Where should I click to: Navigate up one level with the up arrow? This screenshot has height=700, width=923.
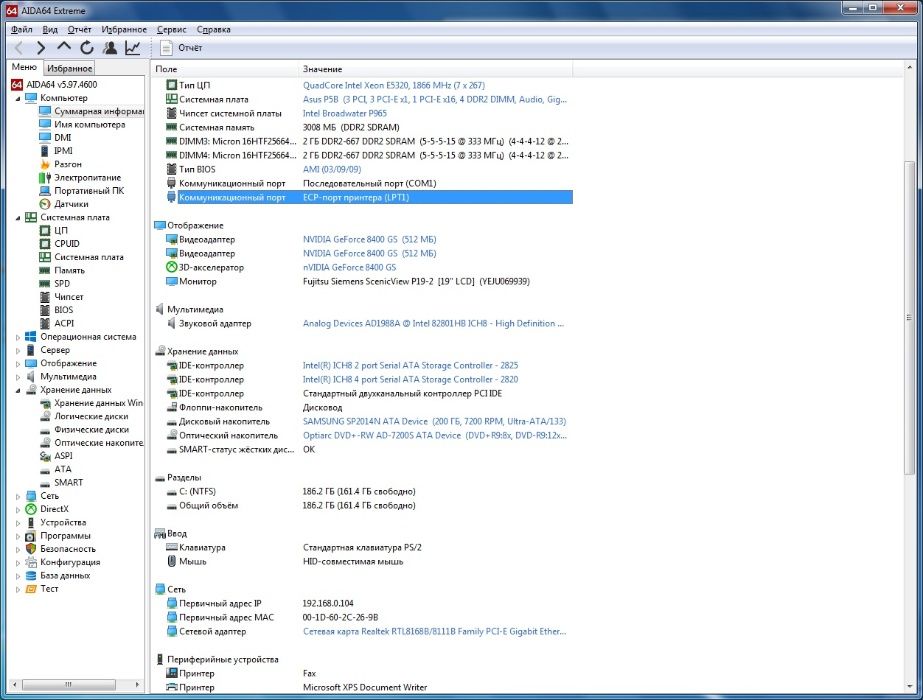(x=64, y=47)
